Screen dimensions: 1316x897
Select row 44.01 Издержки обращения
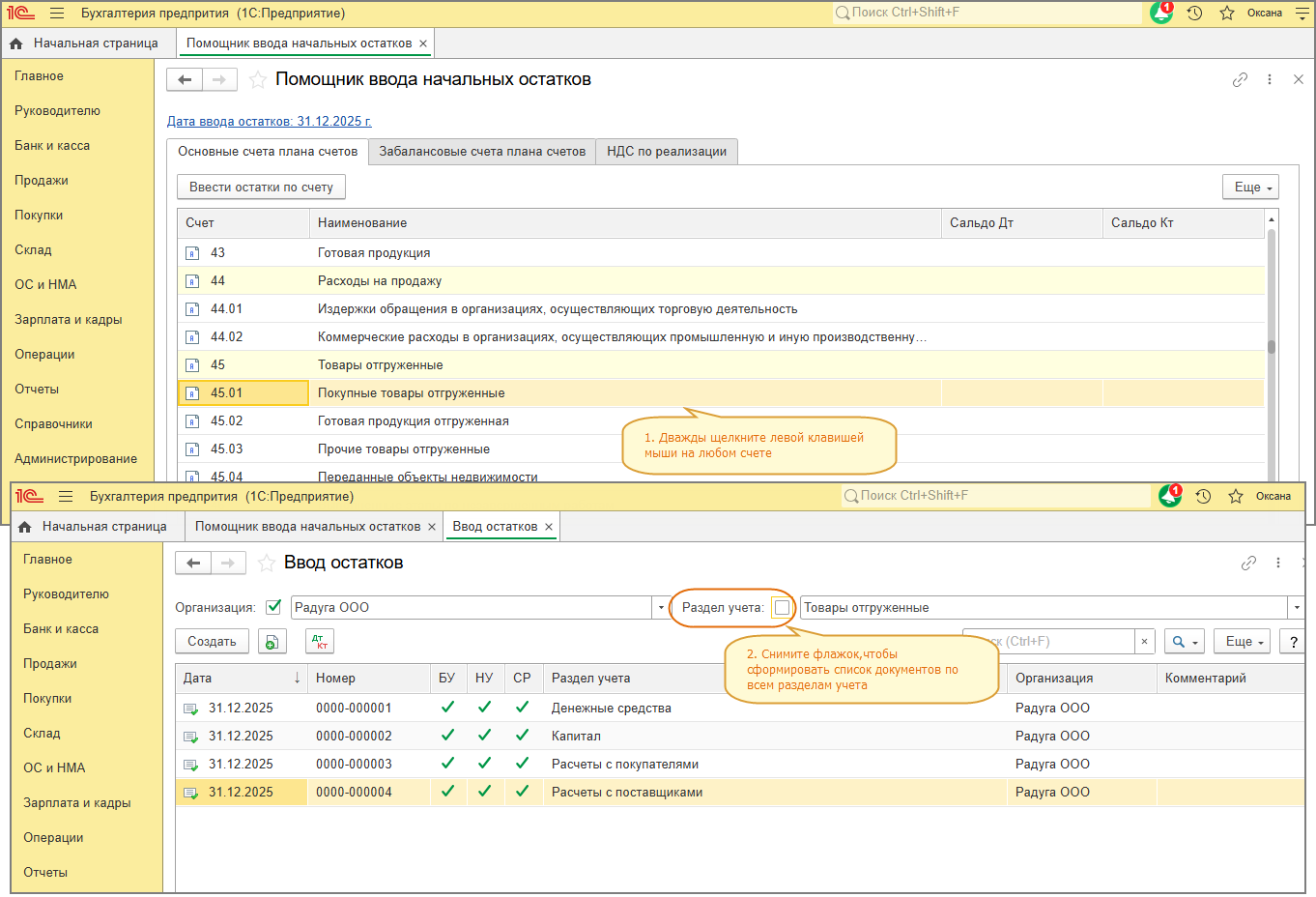click(x=557, y=309)
